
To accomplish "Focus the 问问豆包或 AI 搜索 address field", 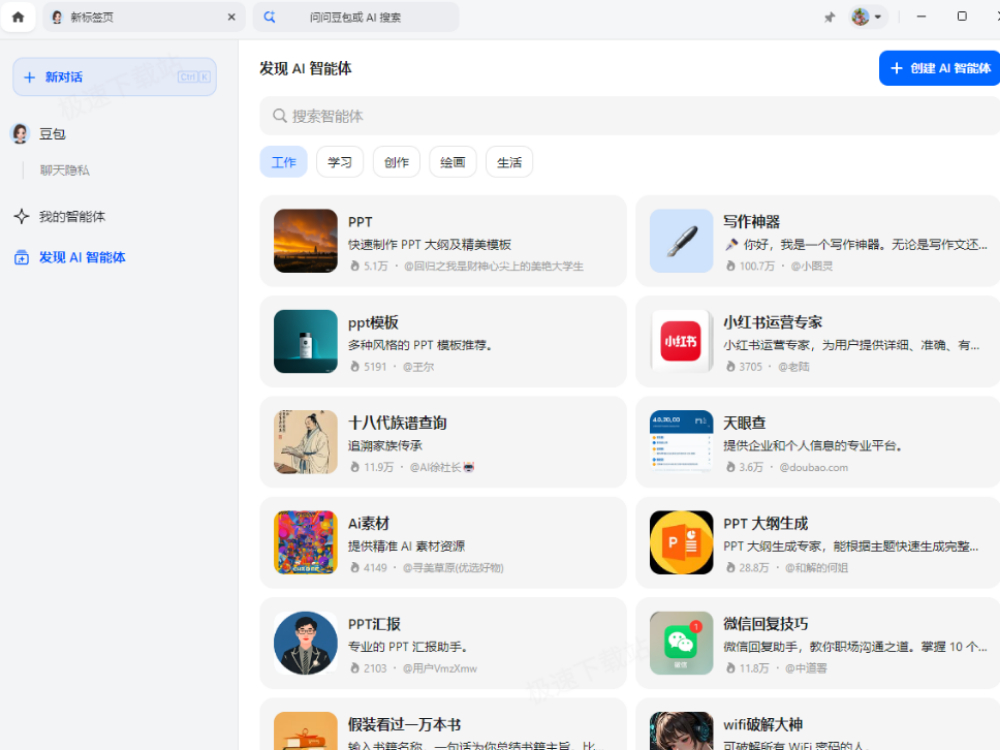I will pyautogui.click(x=356, y=17).
